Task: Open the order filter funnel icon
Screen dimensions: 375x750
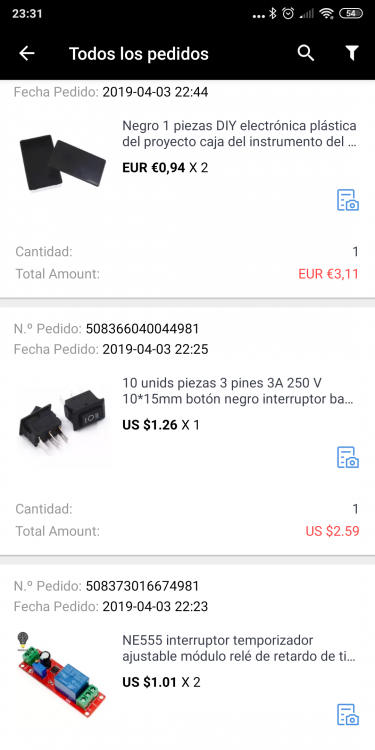Action: tap(352, 53)
